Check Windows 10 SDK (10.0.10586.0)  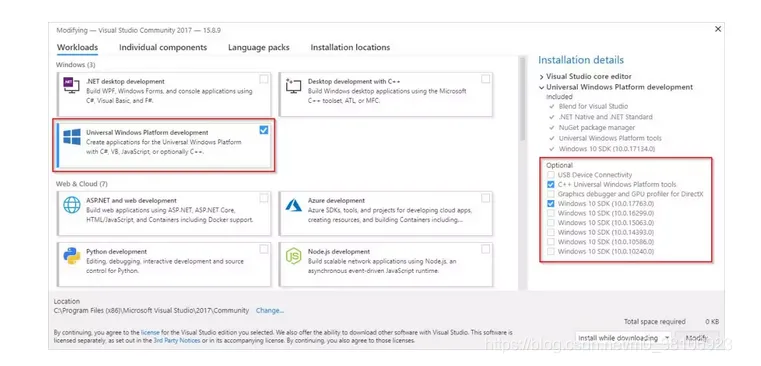(x=550, y=242)
